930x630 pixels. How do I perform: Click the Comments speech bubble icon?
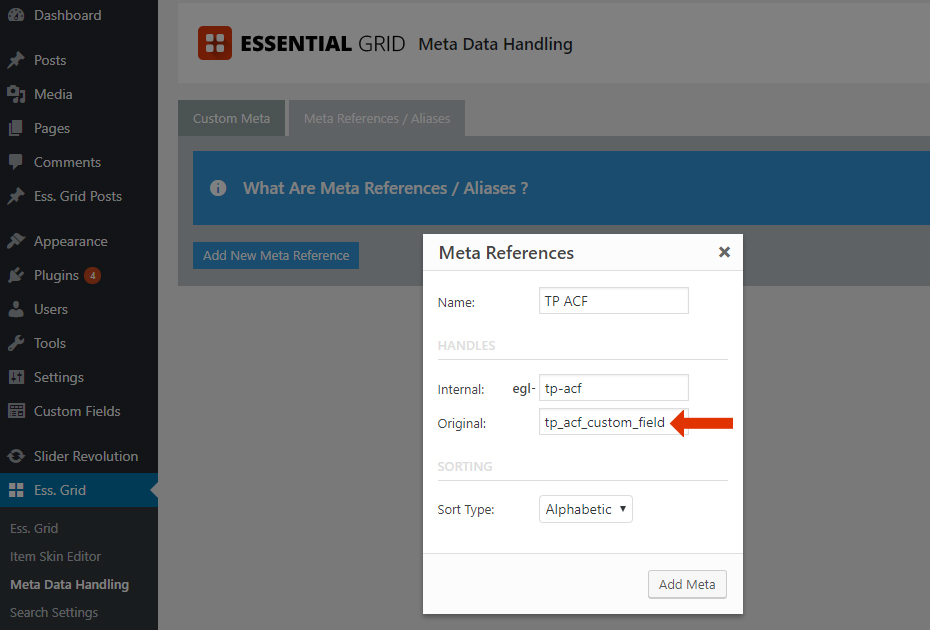[16, 162]
